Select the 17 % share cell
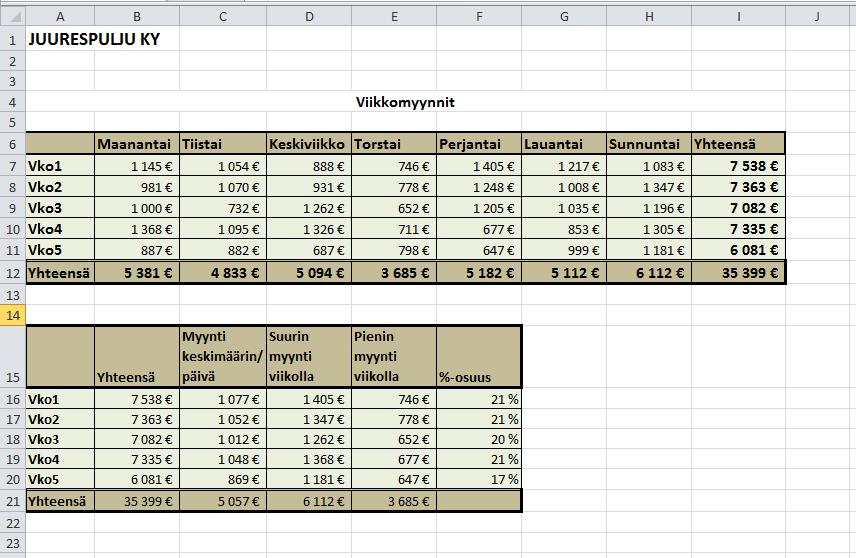856x558 pixels. (x=479, y=479)
